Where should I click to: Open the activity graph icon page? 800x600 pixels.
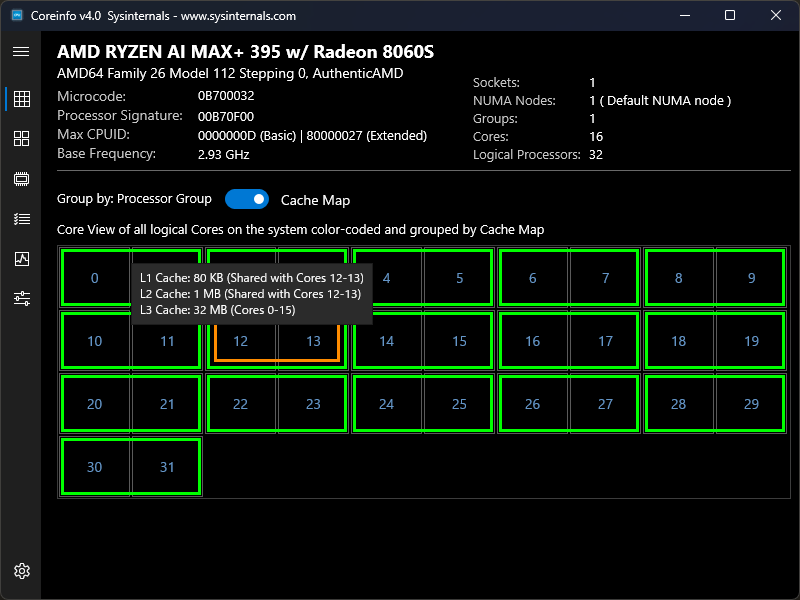[x=21, y=259]
